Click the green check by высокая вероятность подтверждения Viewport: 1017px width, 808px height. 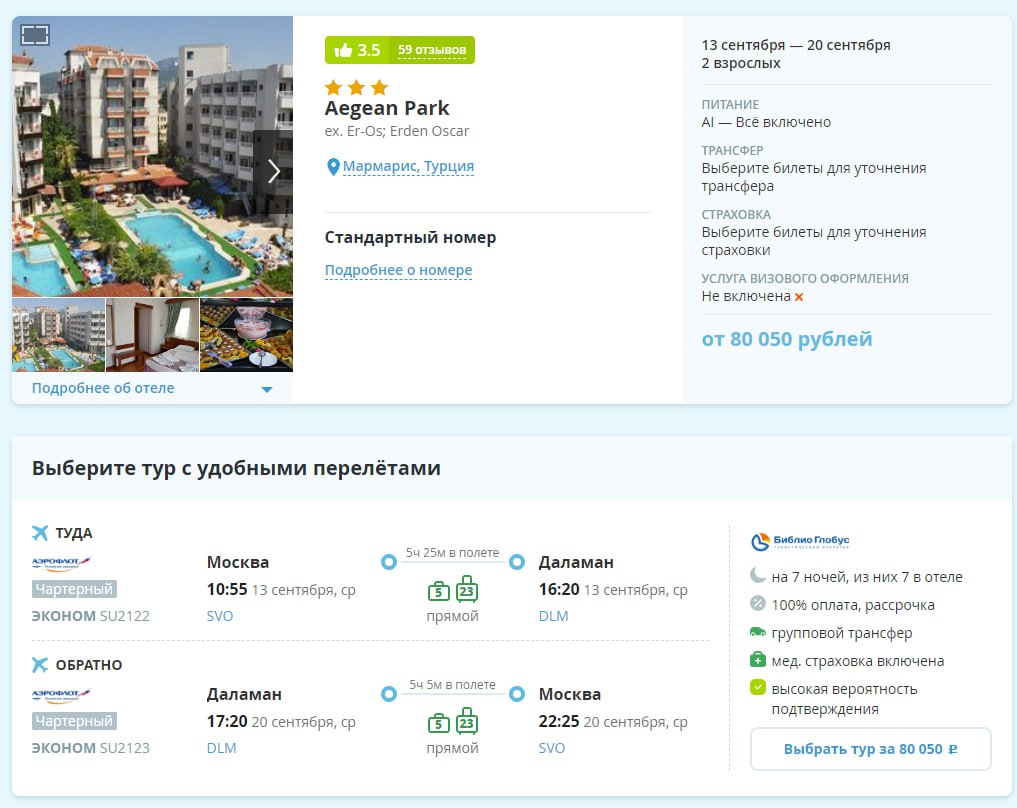[x=758, y=689]
